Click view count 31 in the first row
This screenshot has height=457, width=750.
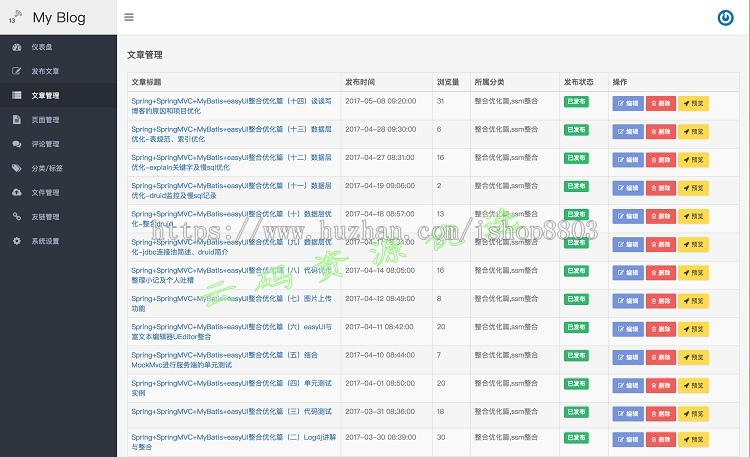pos(441,101)
